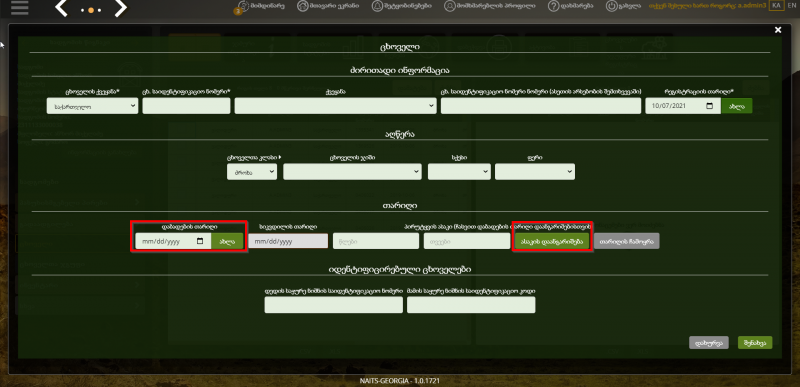Click the greyed death date field

pyautogui.click(x=288, y=242)
